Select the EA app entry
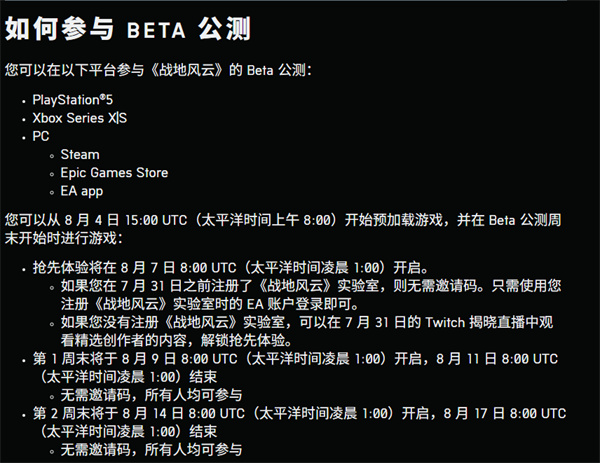Screen dimensions: 600x463 coord(82,190)
